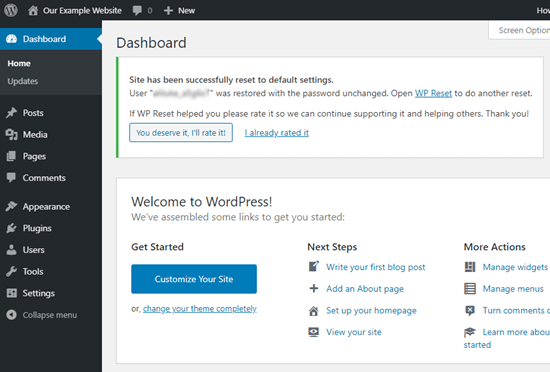The image size is (550, 372).
Task: Click Set up your homepage link
Action: (x=371, y=311)
